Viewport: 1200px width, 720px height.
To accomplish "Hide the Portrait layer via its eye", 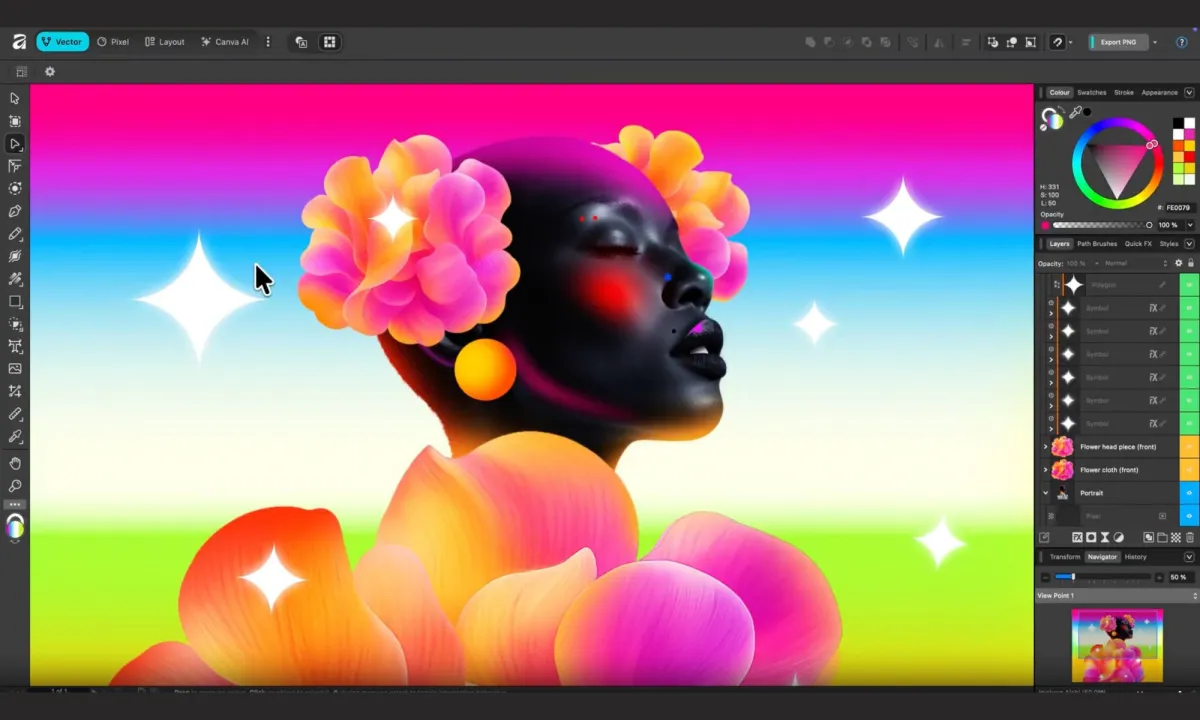I will point(1189,493).
